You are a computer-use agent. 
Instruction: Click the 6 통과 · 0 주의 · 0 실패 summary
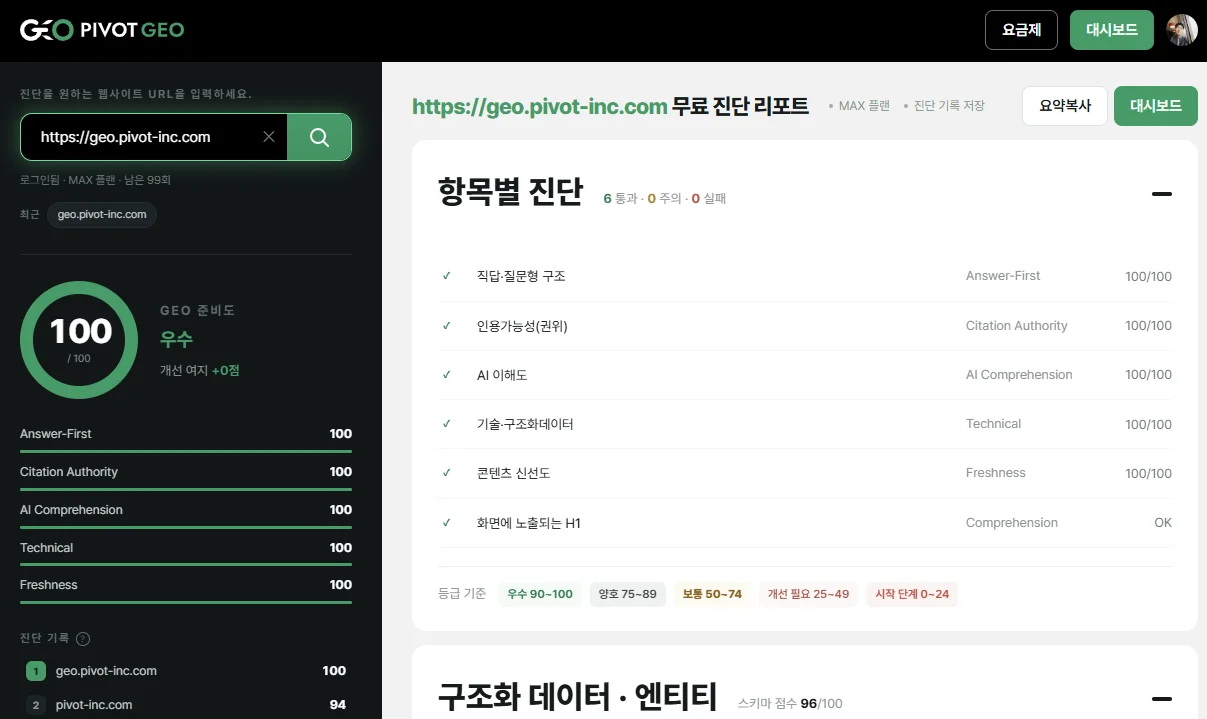click(665, 199)
